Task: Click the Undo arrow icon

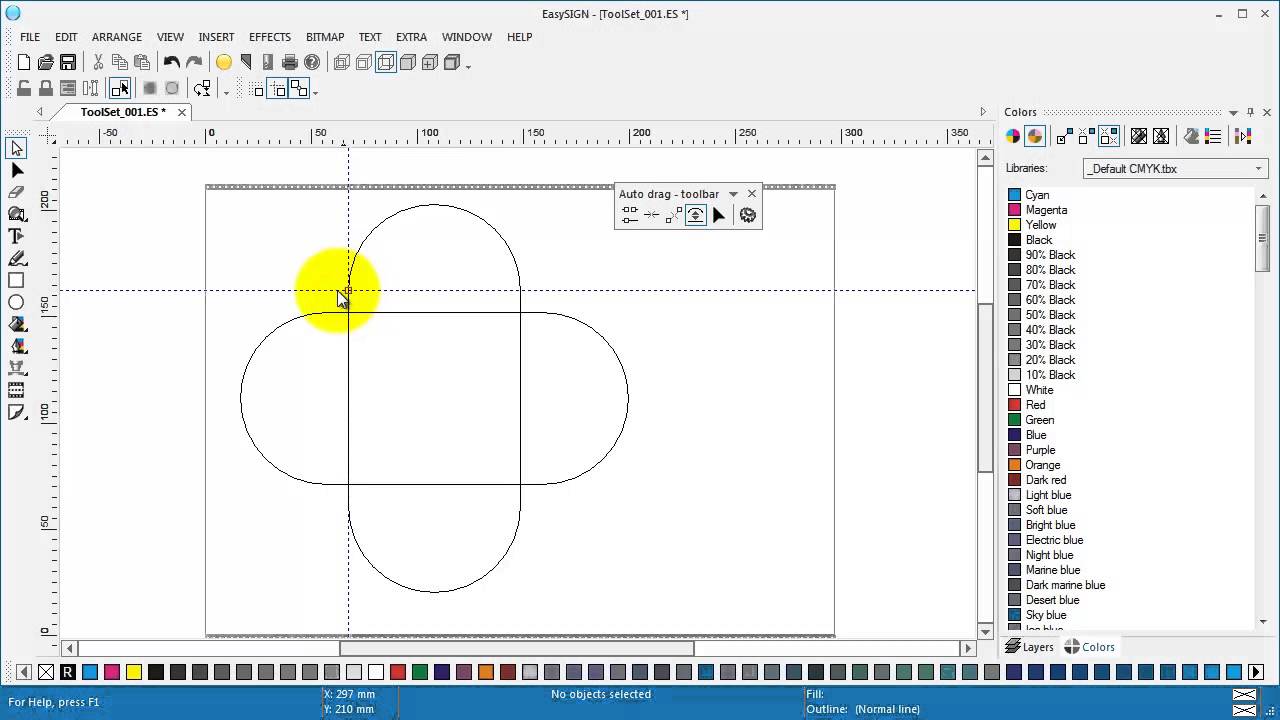Action: [171, 63]
